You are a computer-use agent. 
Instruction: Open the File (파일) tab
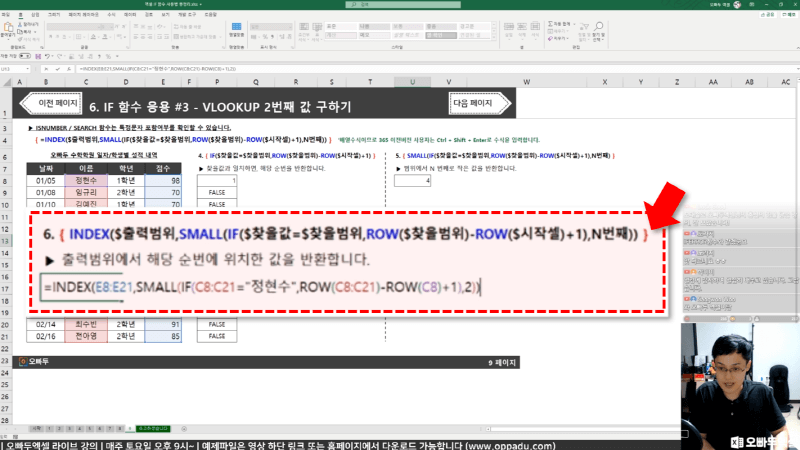[x=6, y=15]
